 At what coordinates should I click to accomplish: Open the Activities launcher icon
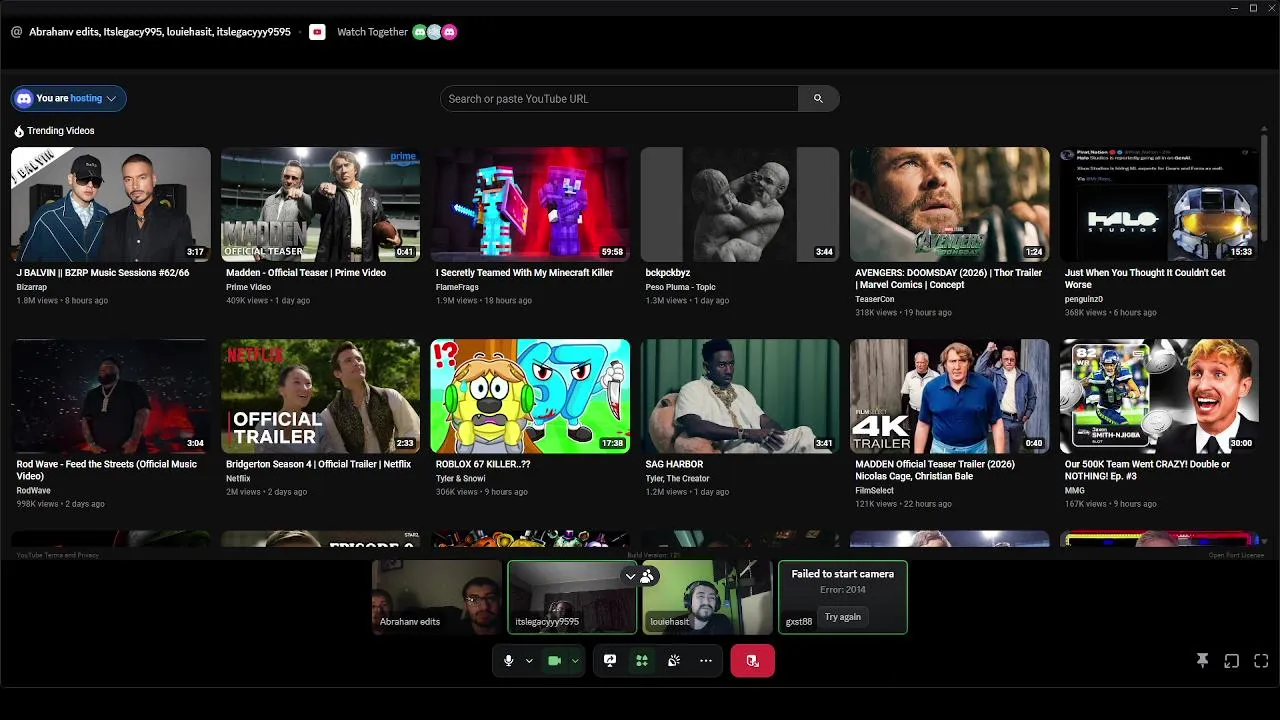(642, 661)
